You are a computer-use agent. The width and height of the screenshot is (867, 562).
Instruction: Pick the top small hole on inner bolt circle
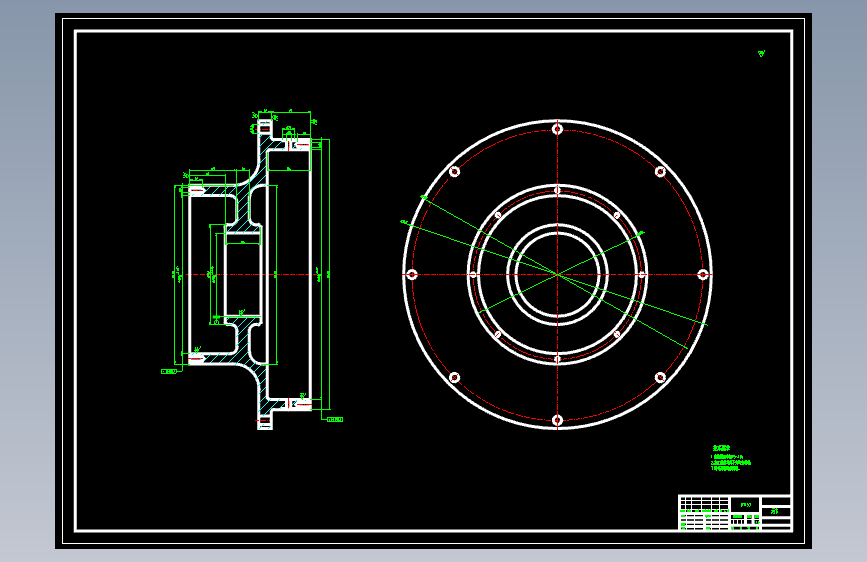(557, 190)
